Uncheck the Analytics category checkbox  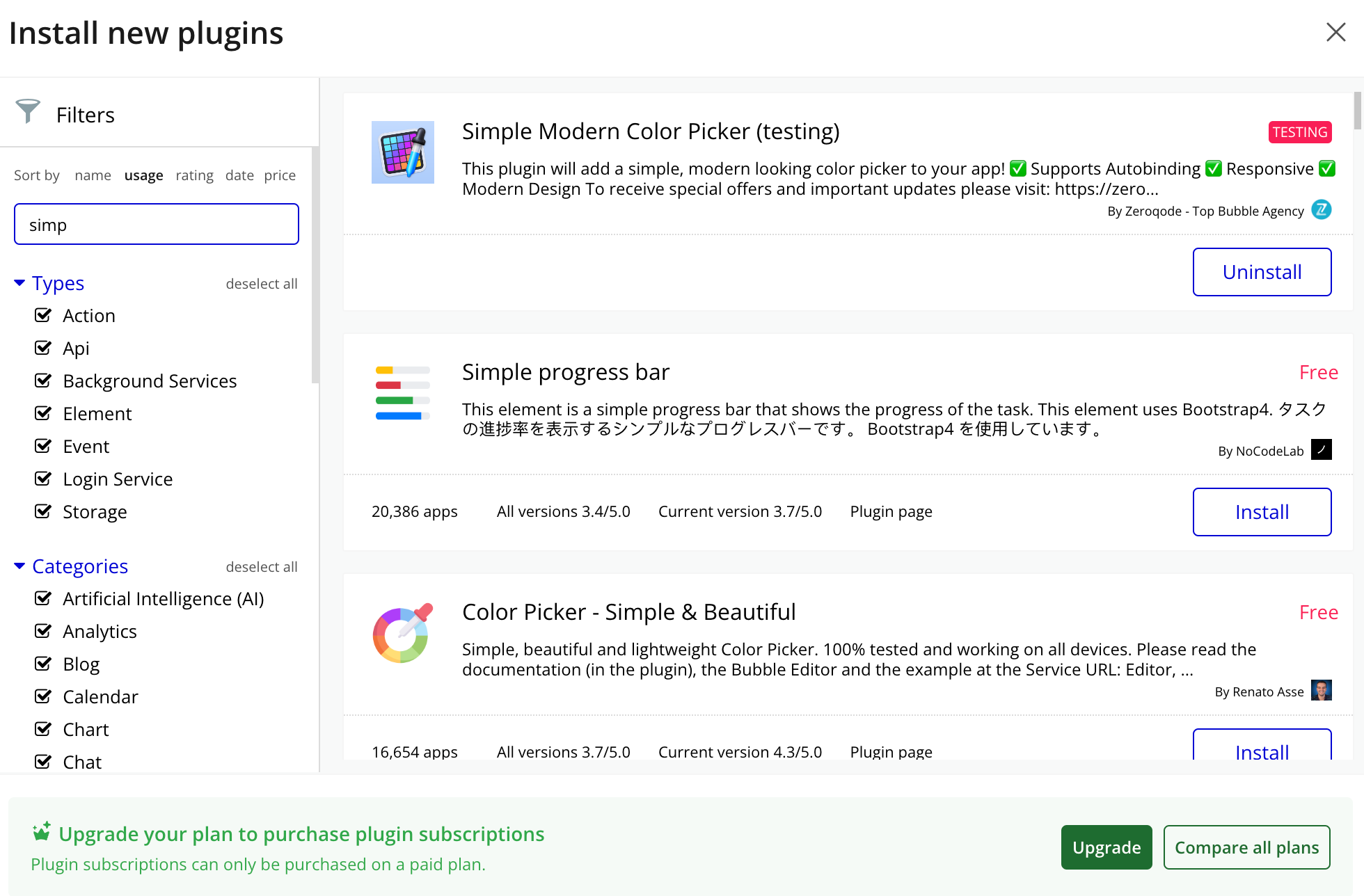[x=43, y=631]
